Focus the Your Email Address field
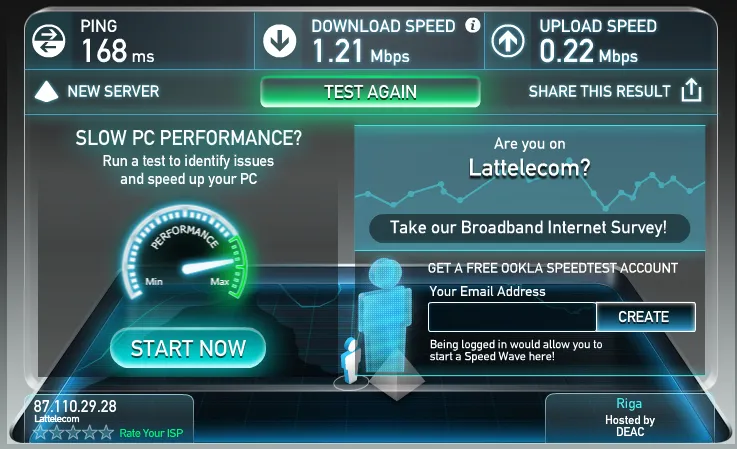Viewport: 737px width, 449px height. pos(512,317)
